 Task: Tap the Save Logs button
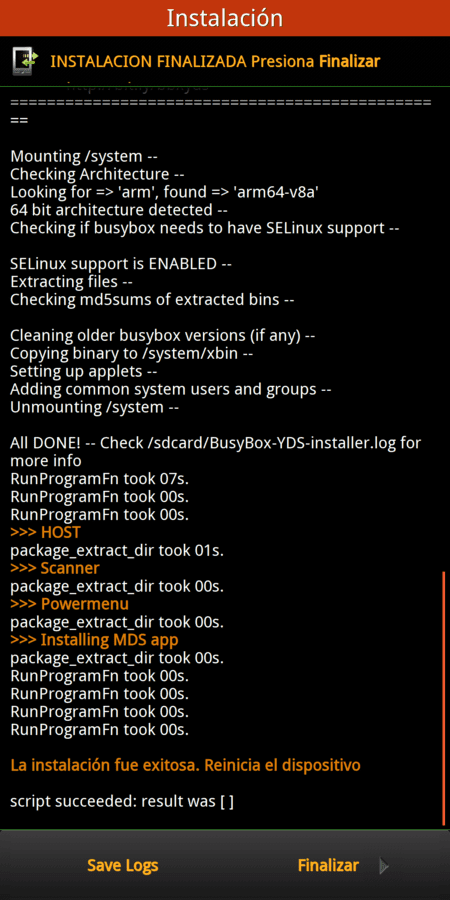click(122, 866)
